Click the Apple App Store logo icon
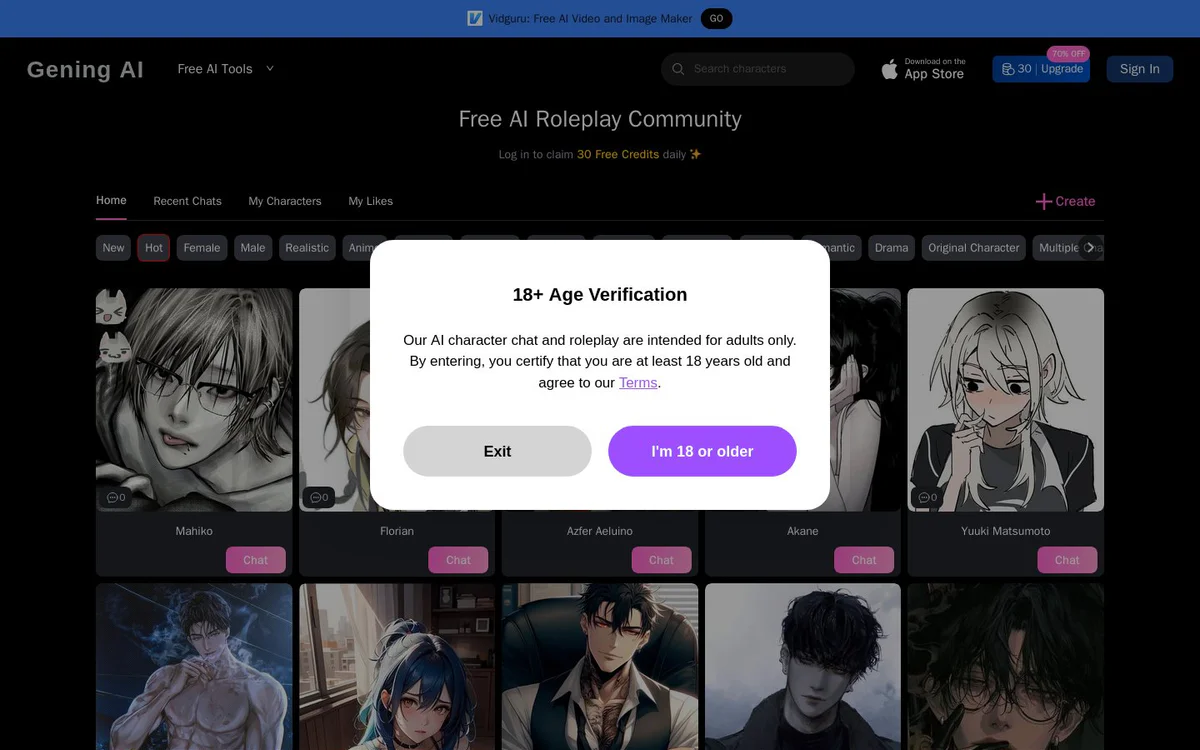Image resolution: width=1200 pixels, height=750 pixels. tap(889, 69)
